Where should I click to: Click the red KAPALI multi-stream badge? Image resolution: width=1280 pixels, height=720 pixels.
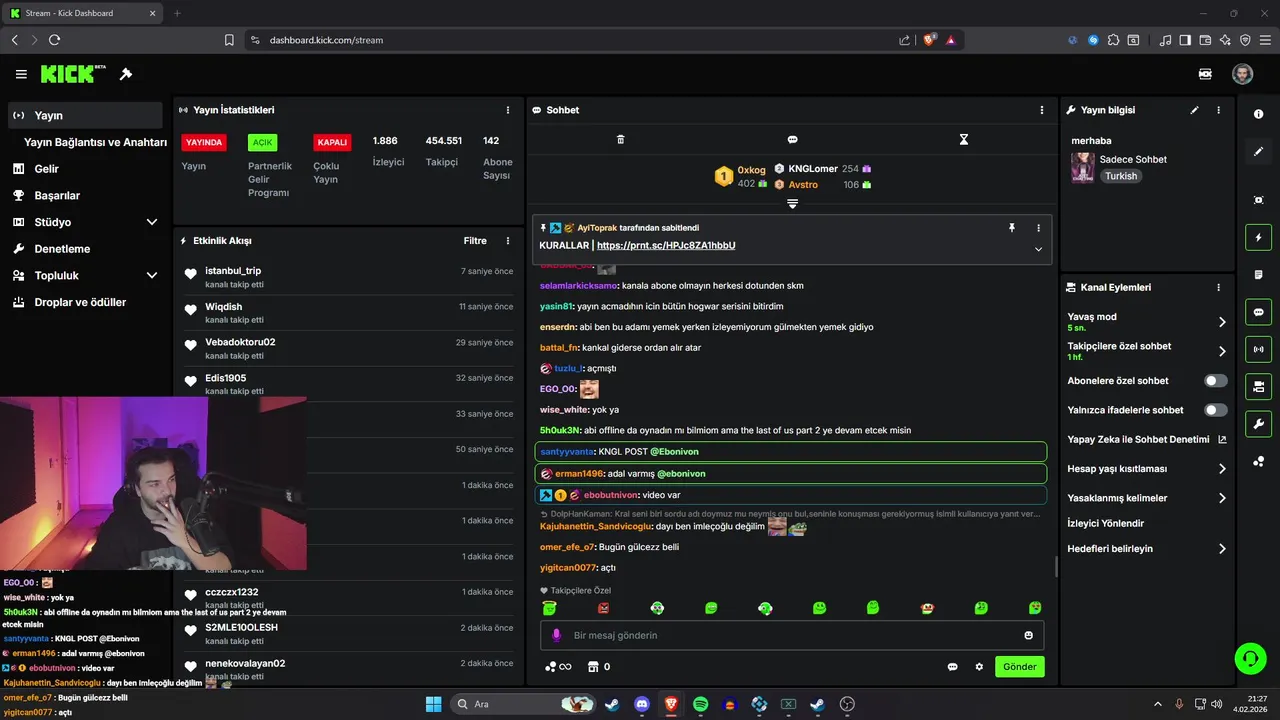pos(332,142)
